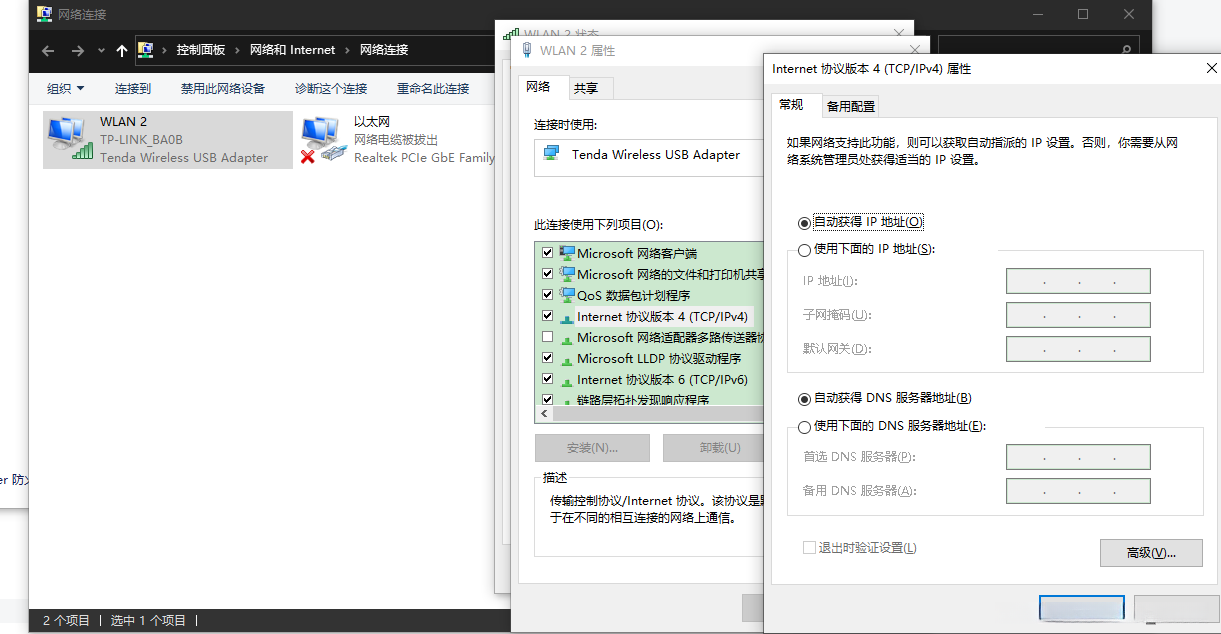Screen dimensions: 1221x634
Task: Click the control panel icon in address bar
Action: [x=146, y=49]
